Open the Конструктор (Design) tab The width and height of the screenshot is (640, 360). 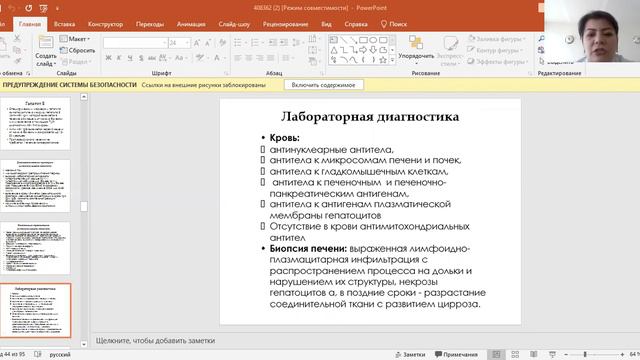click(105, 24)
